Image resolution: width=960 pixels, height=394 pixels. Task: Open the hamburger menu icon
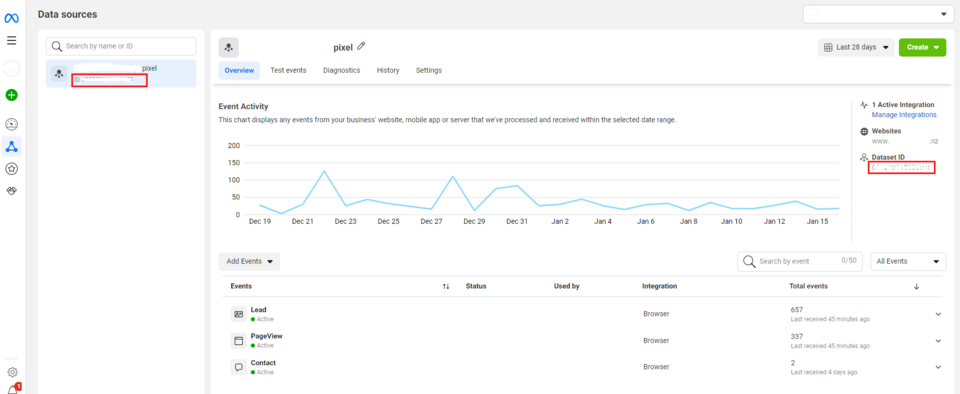click(x=12, y=41)
